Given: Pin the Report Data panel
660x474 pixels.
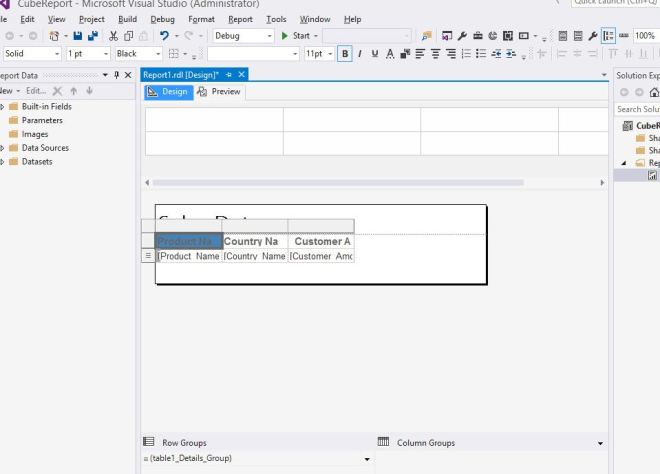Looking at the screenshot, I should pos(115,75).
